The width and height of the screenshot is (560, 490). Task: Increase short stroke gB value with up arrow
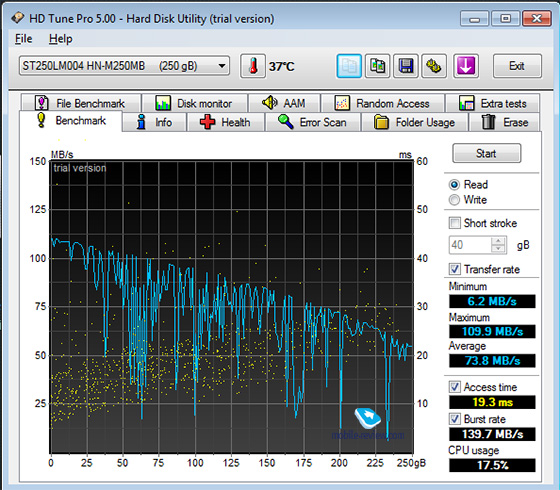(x=498, y=241)
